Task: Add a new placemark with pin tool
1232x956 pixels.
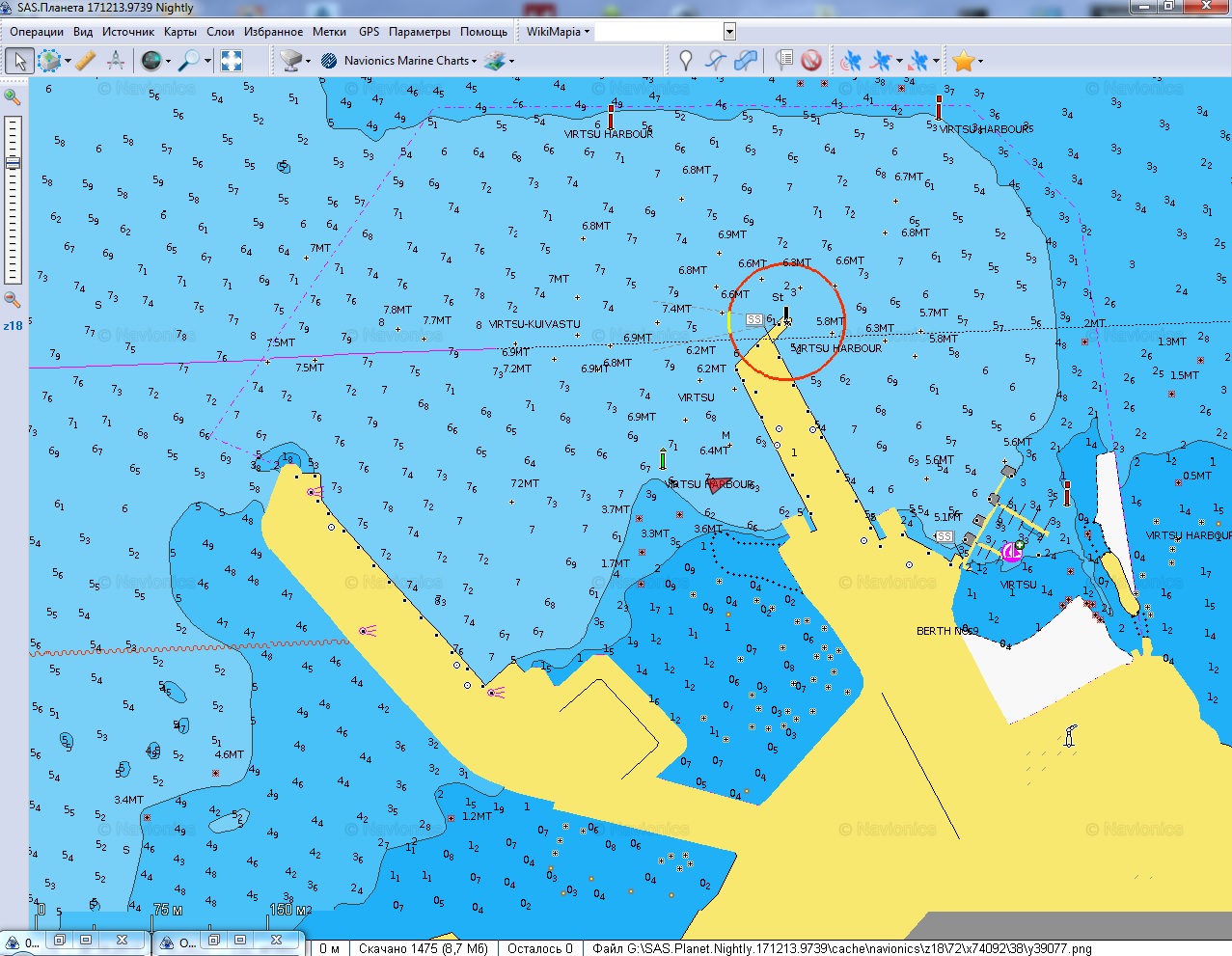Action: 686,61
